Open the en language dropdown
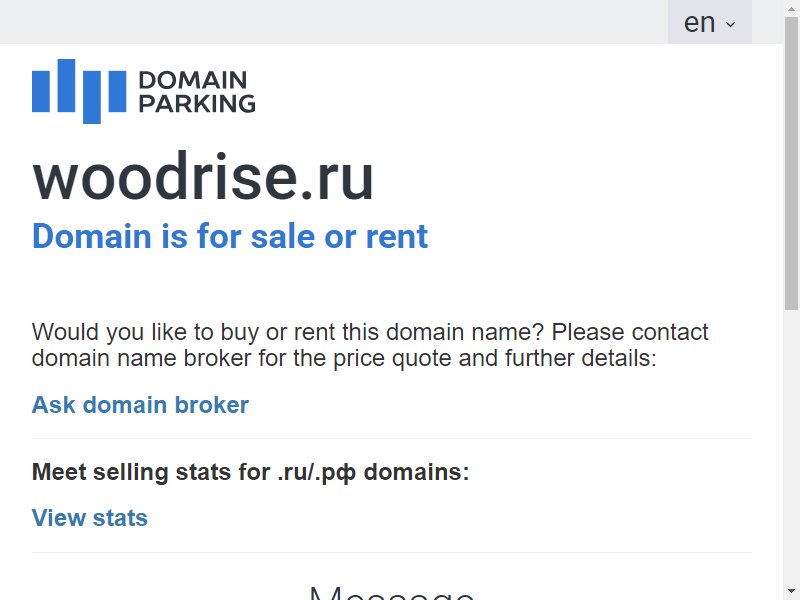Screen dimensions: 800x600 (710, 22)
